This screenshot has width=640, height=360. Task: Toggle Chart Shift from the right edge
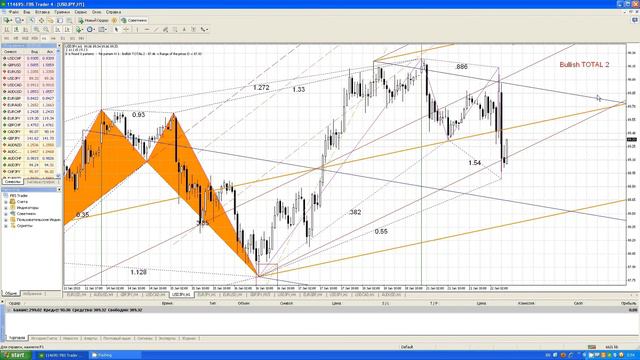point(67,29)
